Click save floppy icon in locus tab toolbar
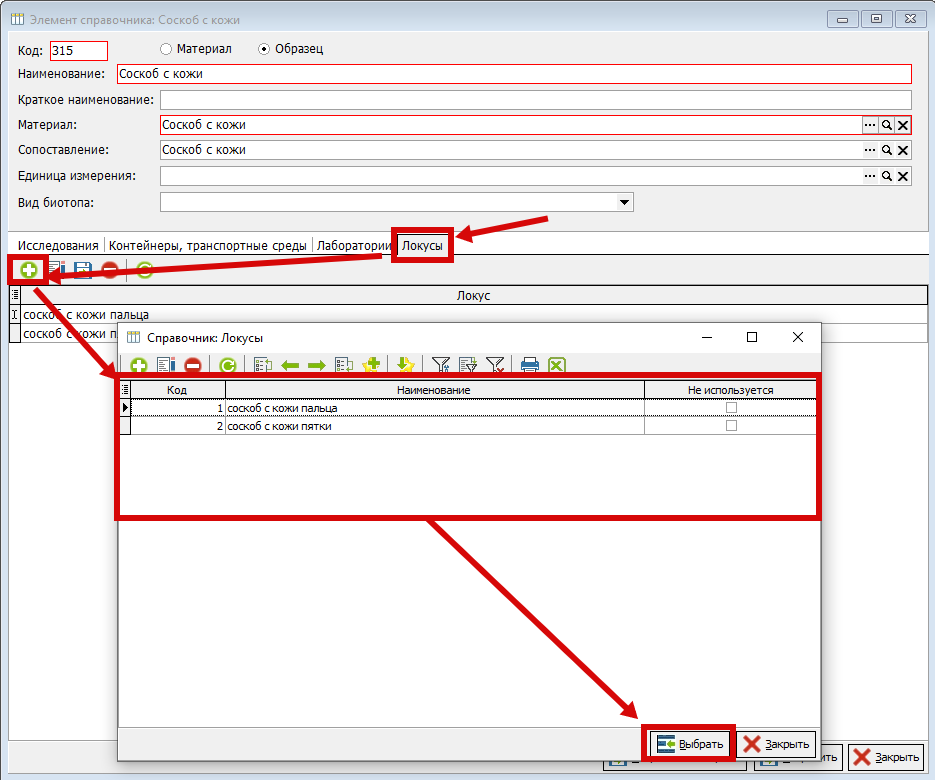This screenshot has width=935, height=780. (x=83, y=270)
